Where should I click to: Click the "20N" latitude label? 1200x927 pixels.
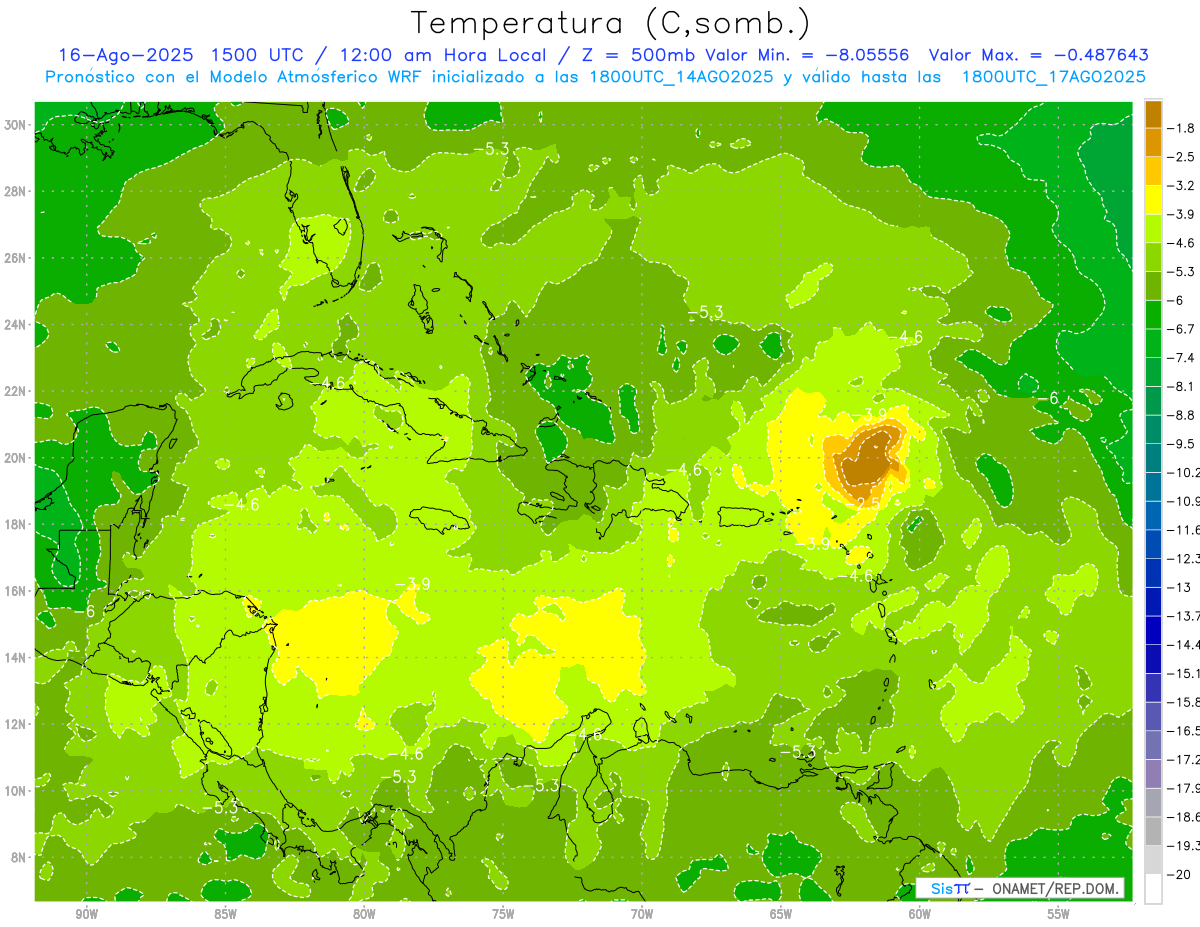17,458
